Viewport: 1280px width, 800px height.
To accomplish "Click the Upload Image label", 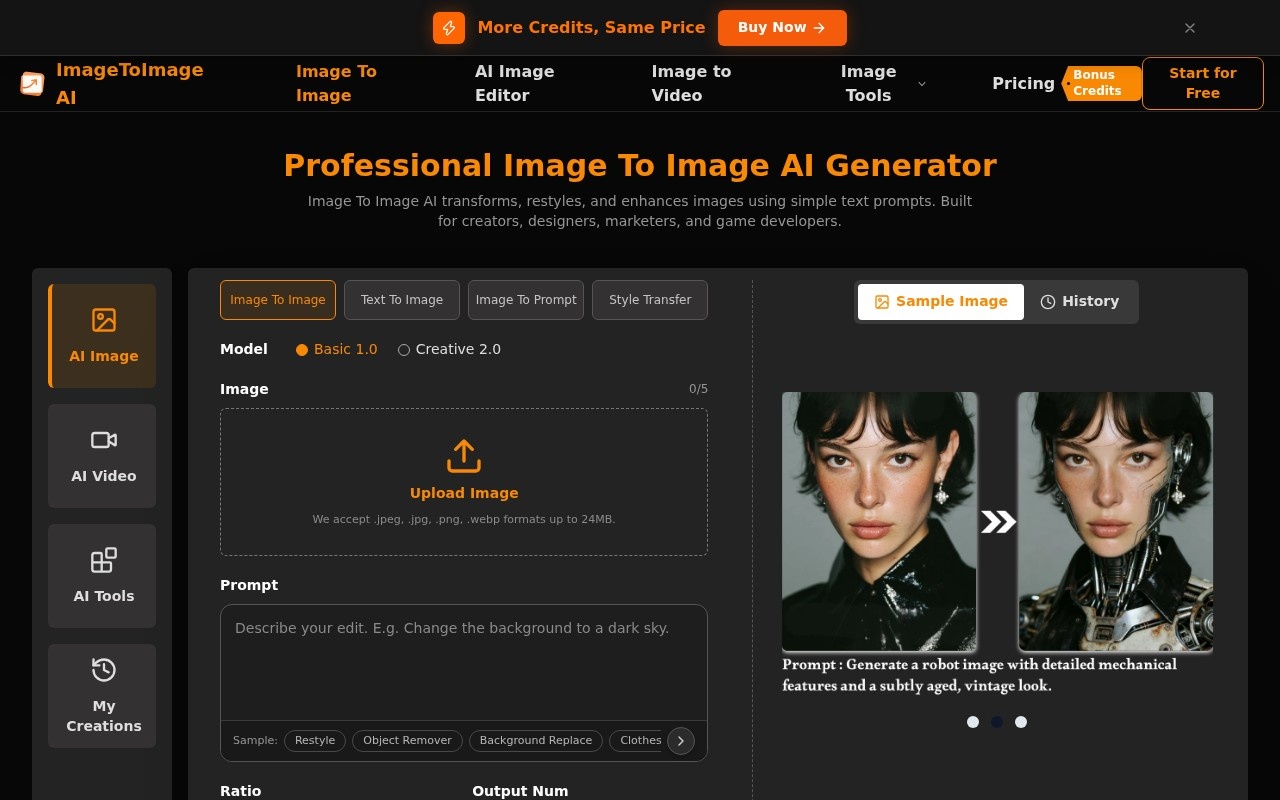I will [x=464, y=493].
